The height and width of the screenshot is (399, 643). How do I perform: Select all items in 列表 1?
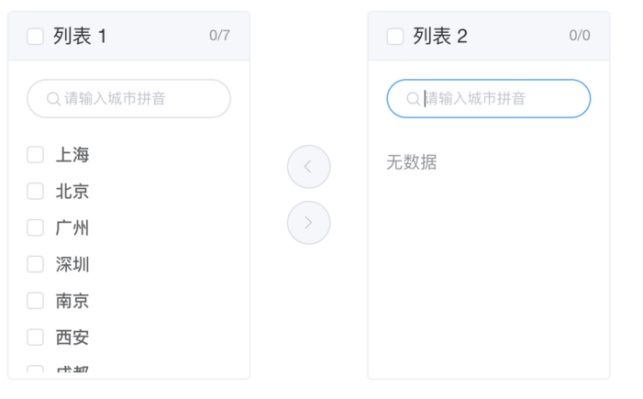(35, 36)
